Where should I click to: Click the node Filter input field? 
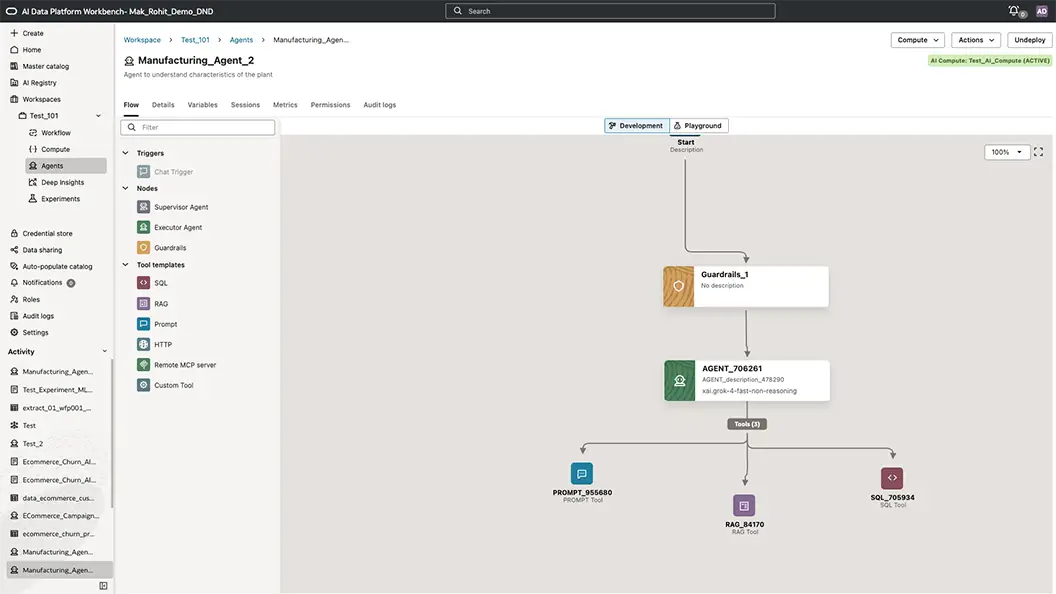tap(197, 127)
